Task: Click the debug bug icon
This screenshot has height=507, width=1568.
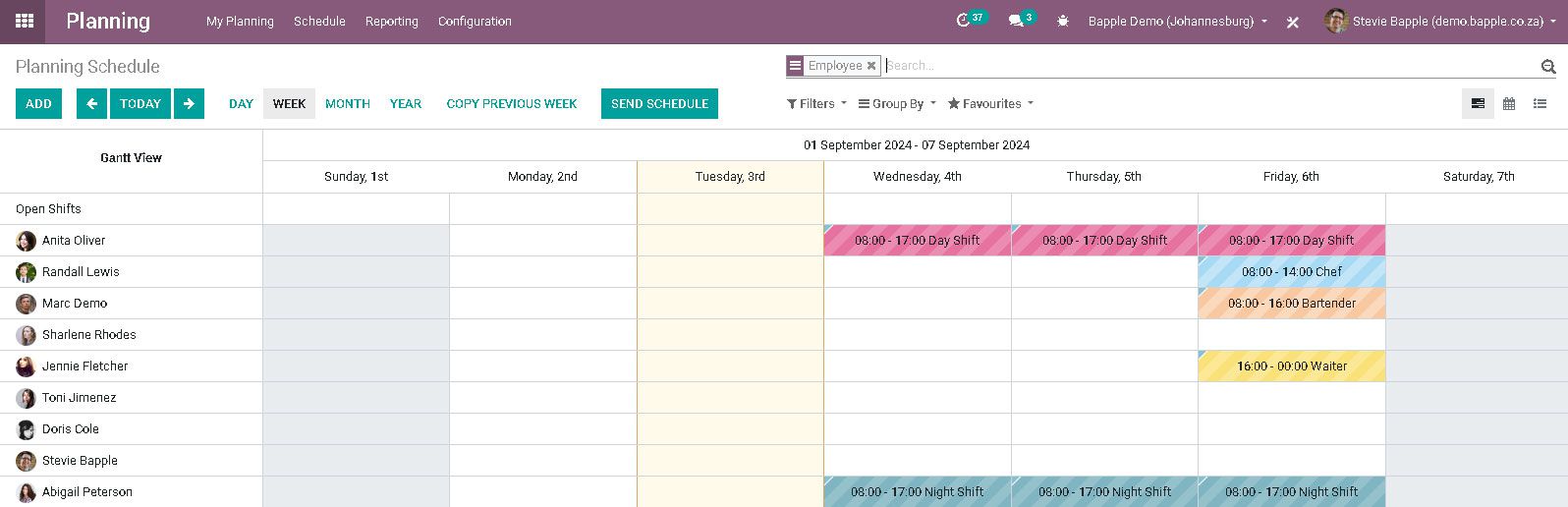Action: pyautogui.click(x=1063, y=21)
